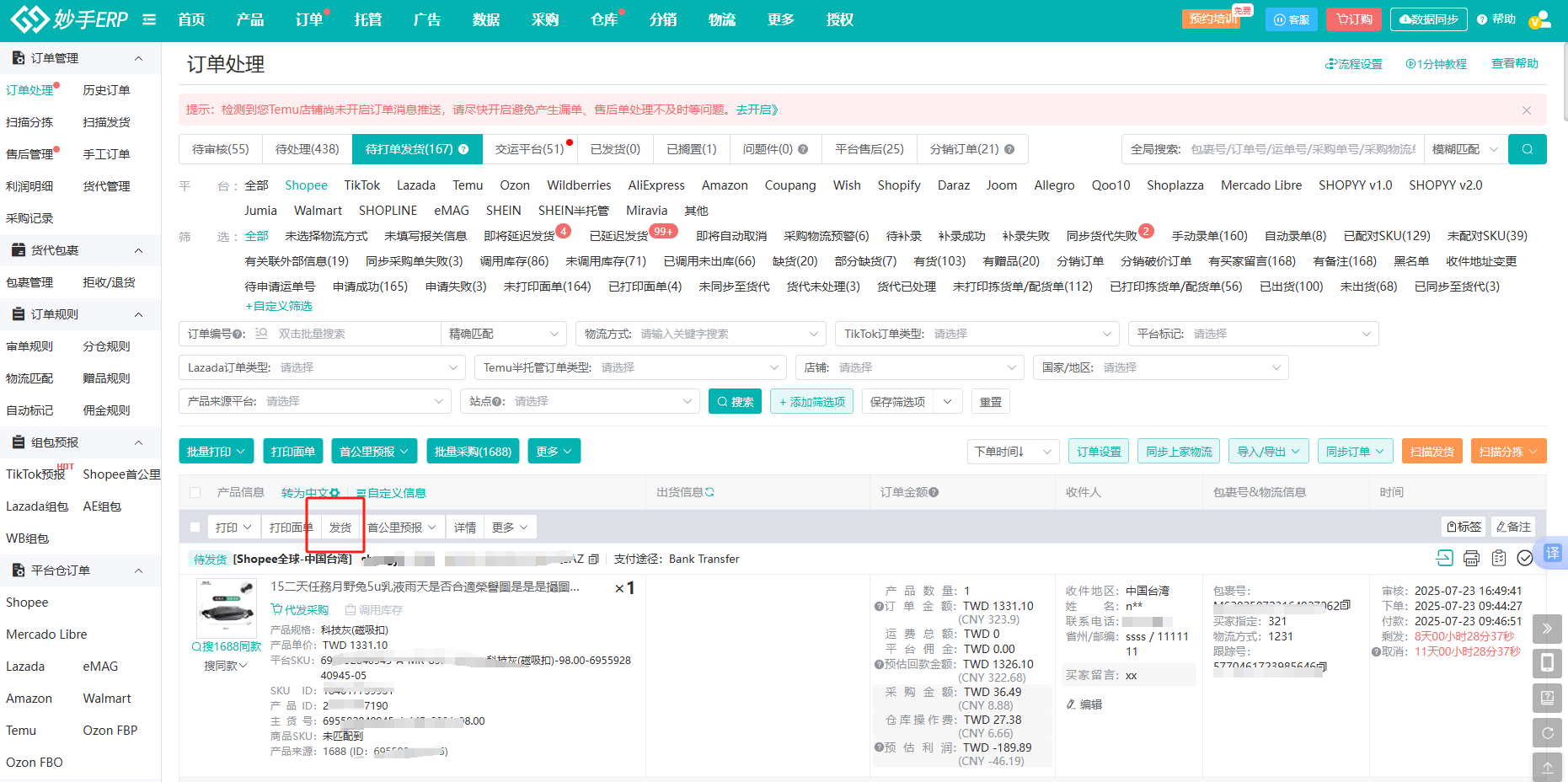
Task: Click the clipboard checklist icon on order row
Action: point(1498,558)
